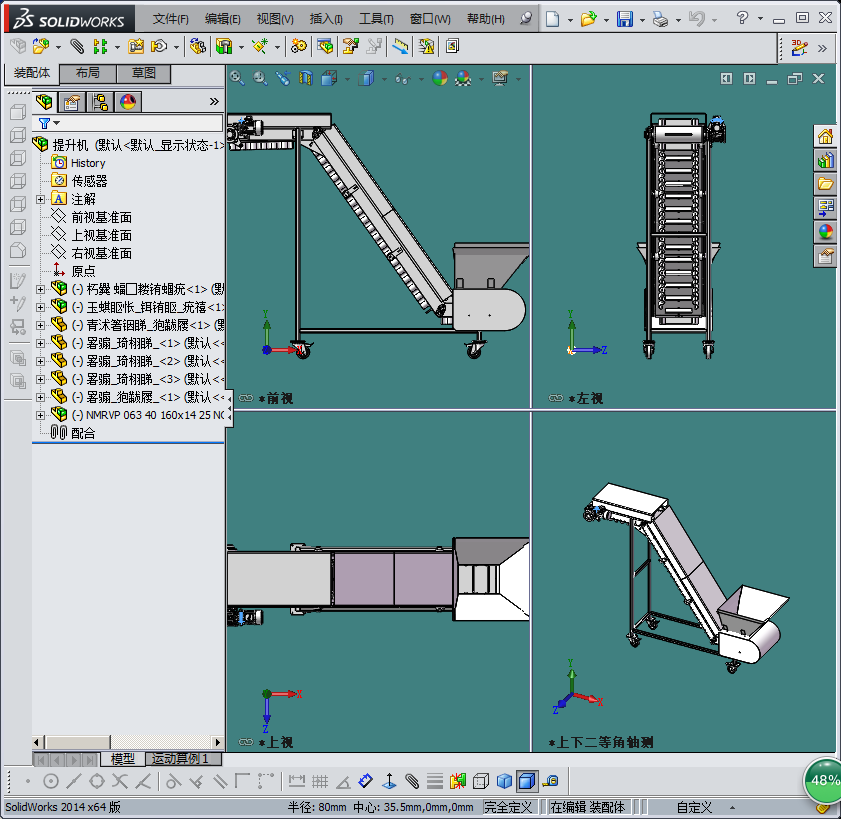
Task: Switch to the 布局 layout tab
Action: pos(87,74)
